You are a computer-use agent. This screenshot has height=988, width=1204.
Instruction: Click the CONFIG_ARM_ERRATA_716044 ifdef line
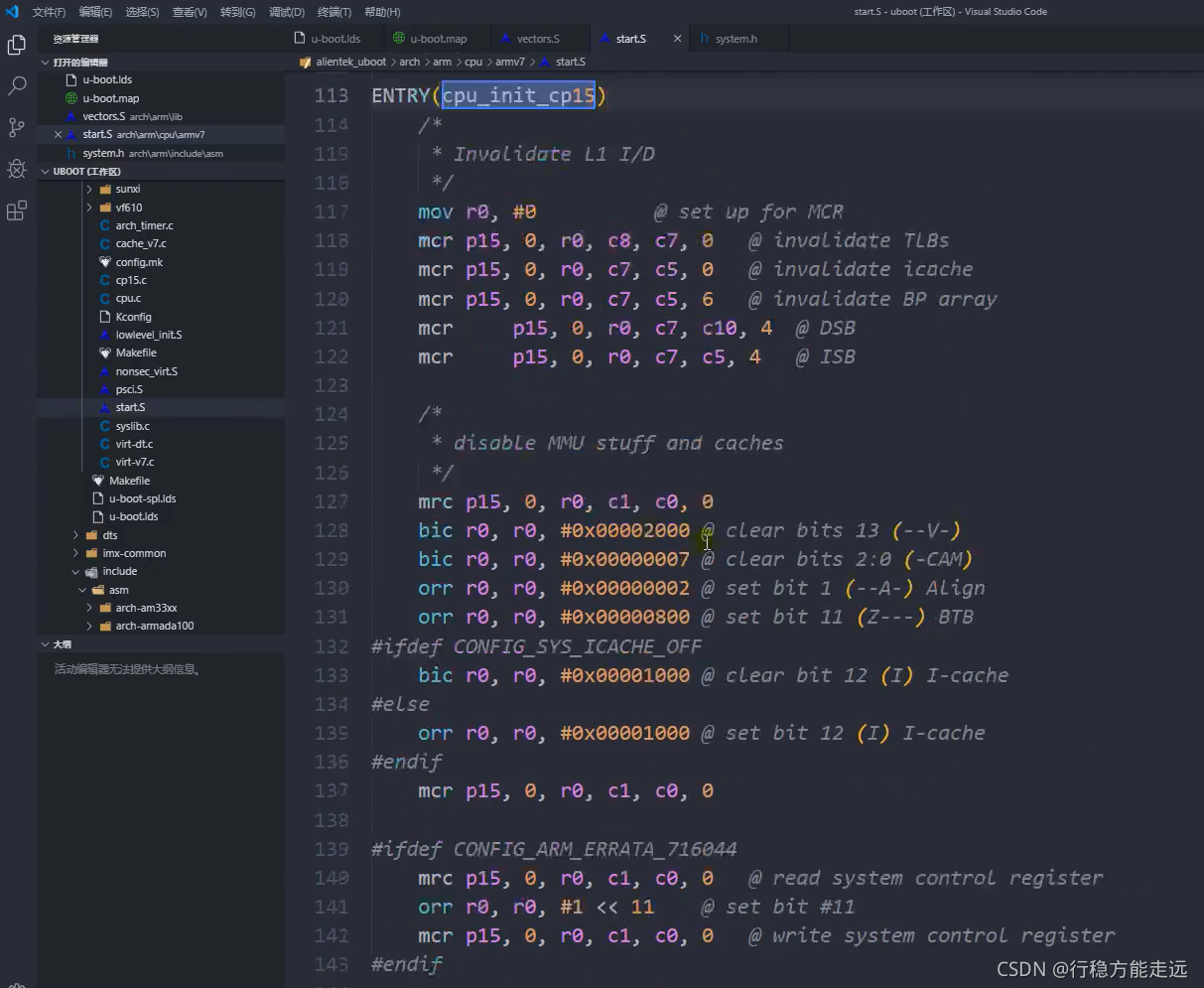[x=554, y=849]
